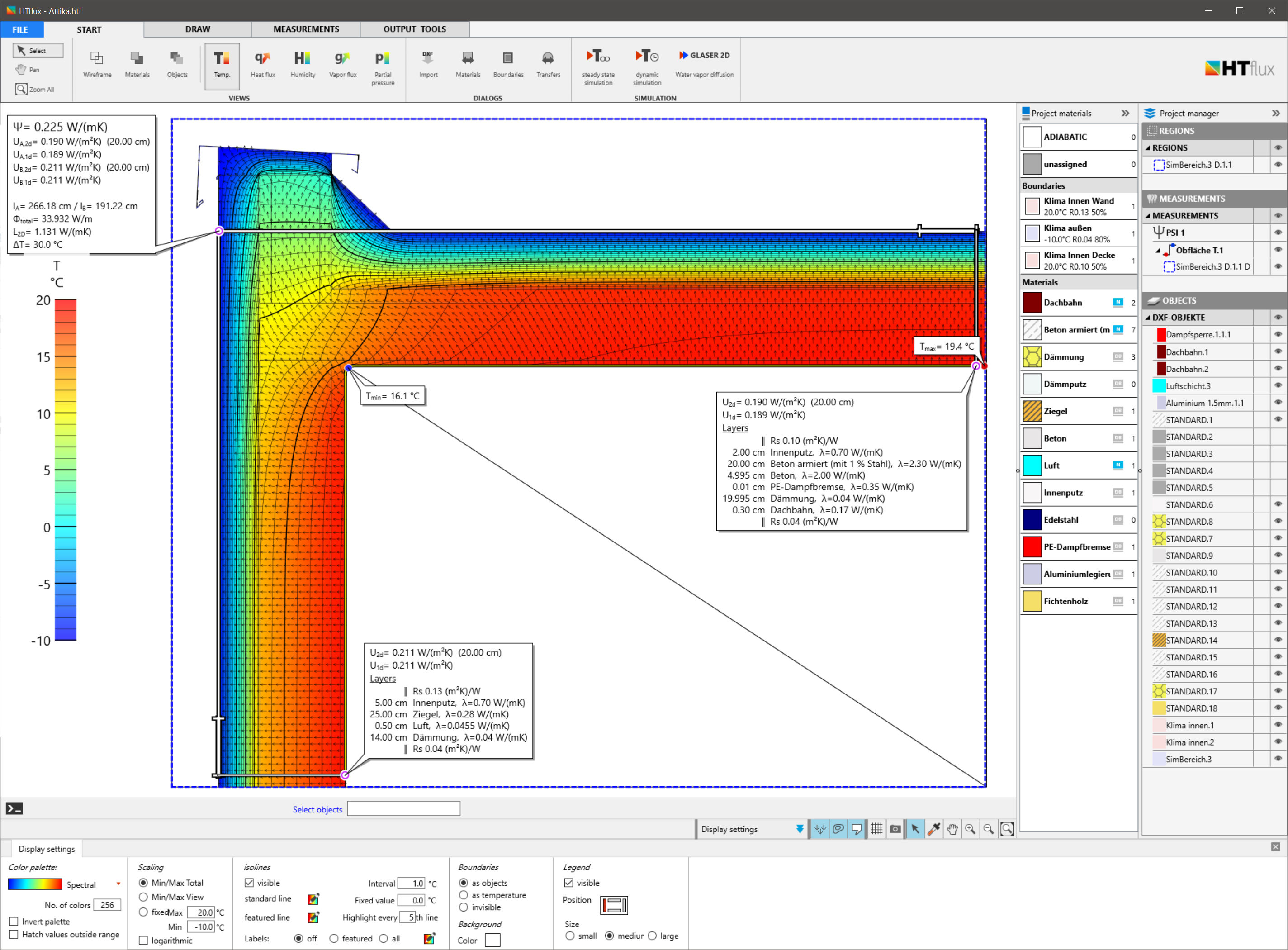1288x950 pixels.
Task: Close the Display settings panel
Action: pyautogui.click(x=1275, y=846)
